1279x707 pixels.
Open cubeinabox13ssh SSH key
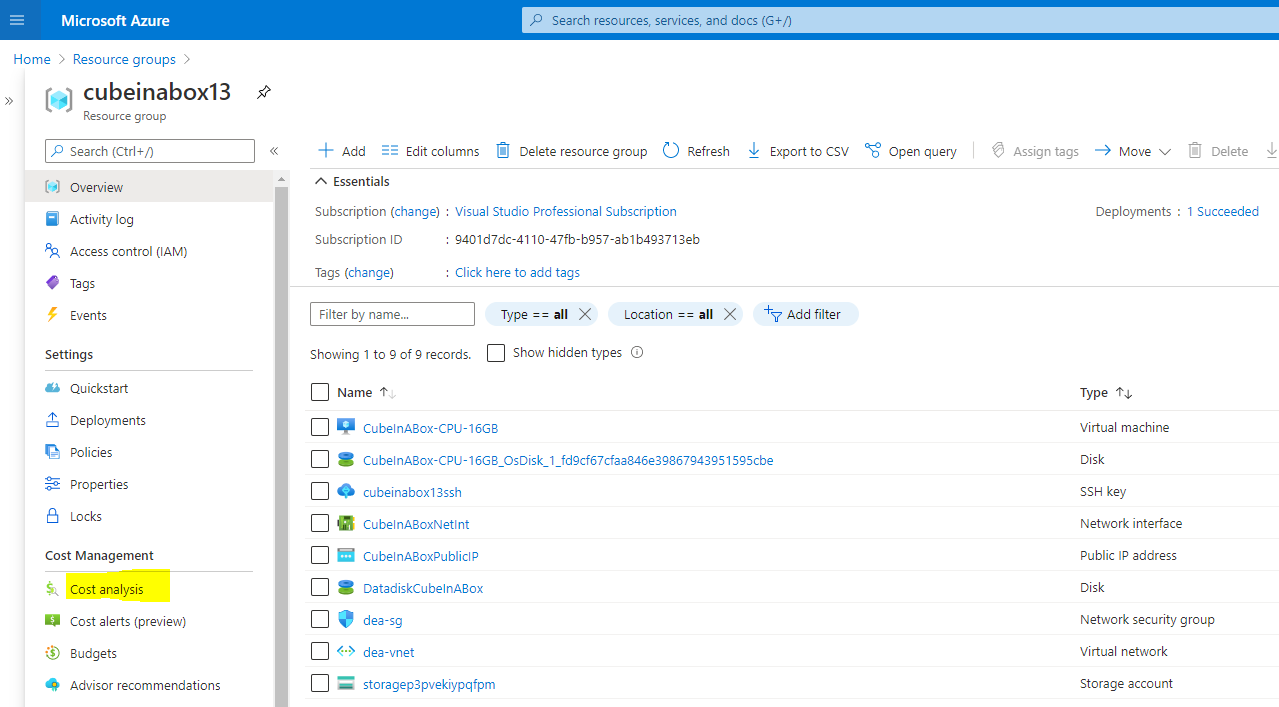[x=412, y=492]
